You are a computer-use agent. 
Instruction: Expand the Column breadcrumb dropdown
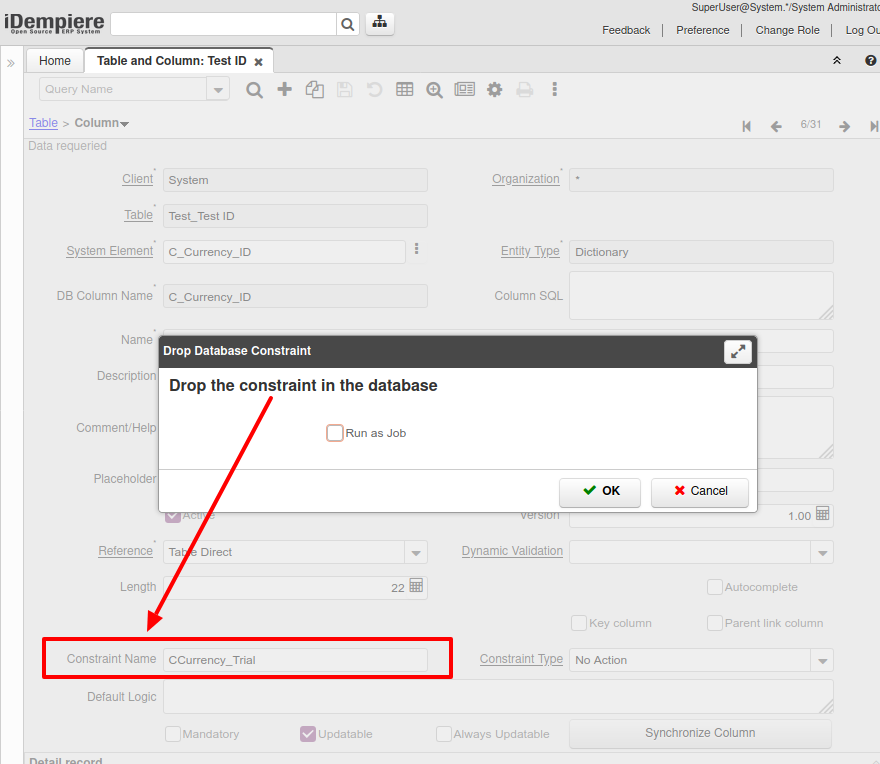(x=125, y=124)
